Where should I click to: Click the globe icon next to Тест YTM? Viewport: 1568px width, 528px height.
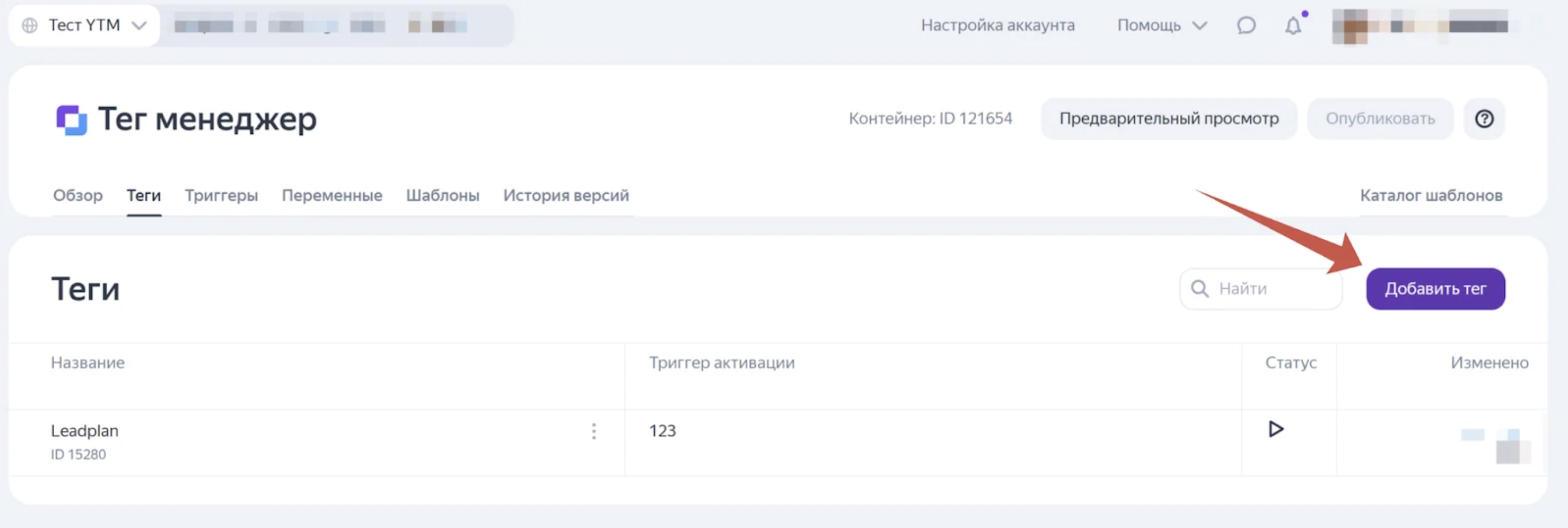(30, 26)
